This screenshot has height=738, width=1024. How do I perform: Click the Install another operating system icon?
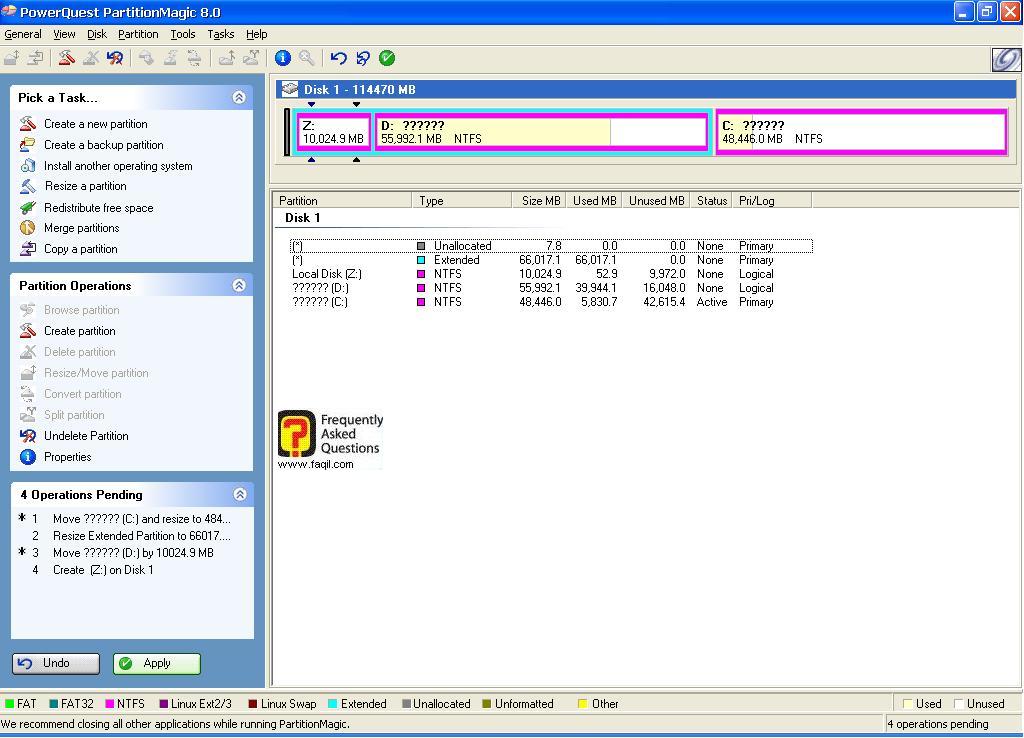[28, 166]
